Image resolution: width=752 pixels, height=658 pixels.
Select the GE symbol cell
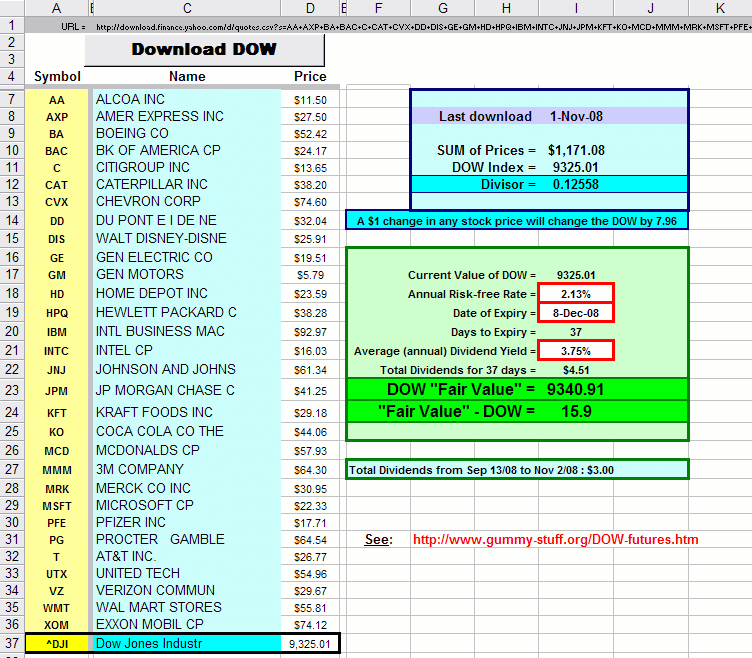(57, 258)
